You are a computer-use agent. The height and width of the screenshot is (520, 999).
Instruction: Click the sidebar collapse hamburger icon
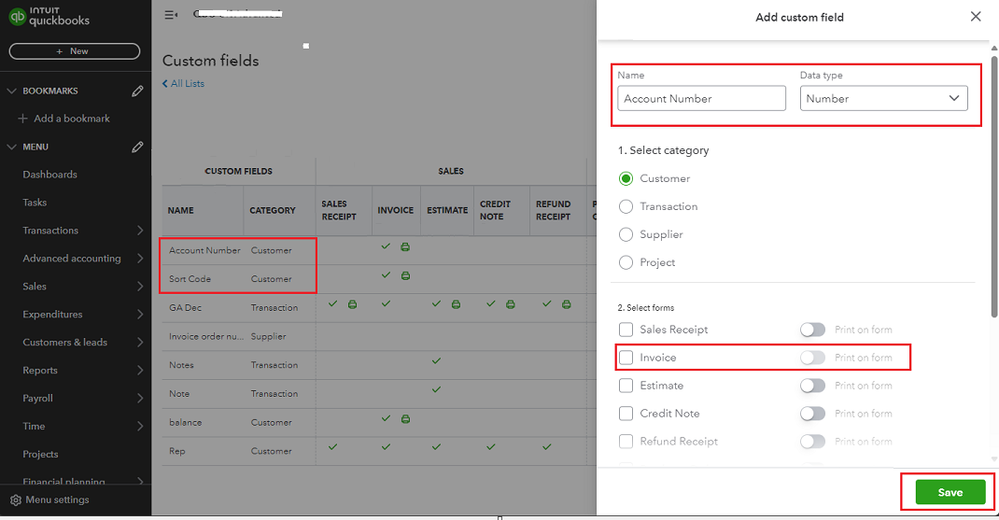tap(171, 15)
